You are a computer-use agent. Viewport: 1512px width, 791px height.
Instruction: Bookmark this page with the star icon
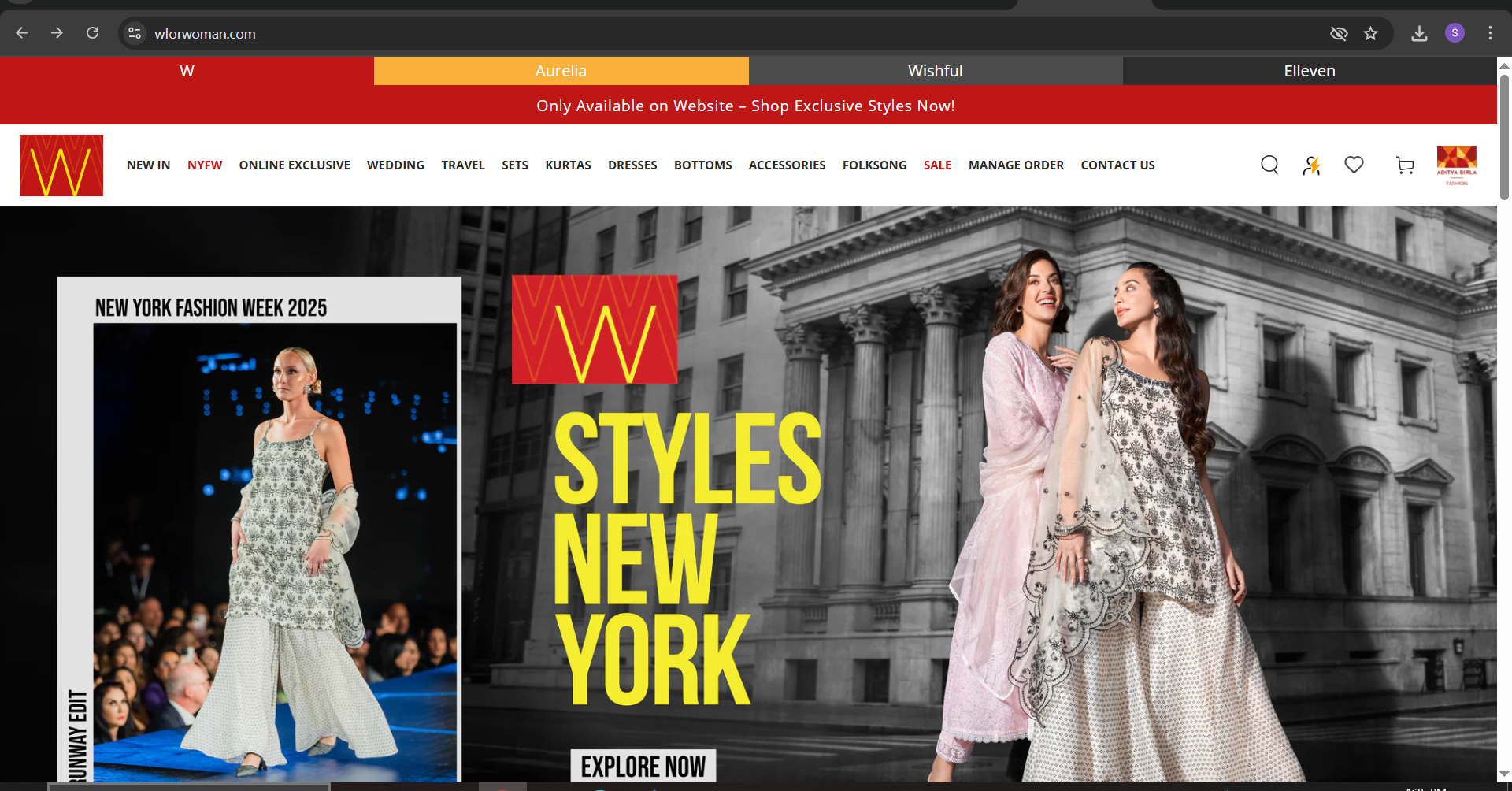pyautogui.click(x=1371, y=33)
